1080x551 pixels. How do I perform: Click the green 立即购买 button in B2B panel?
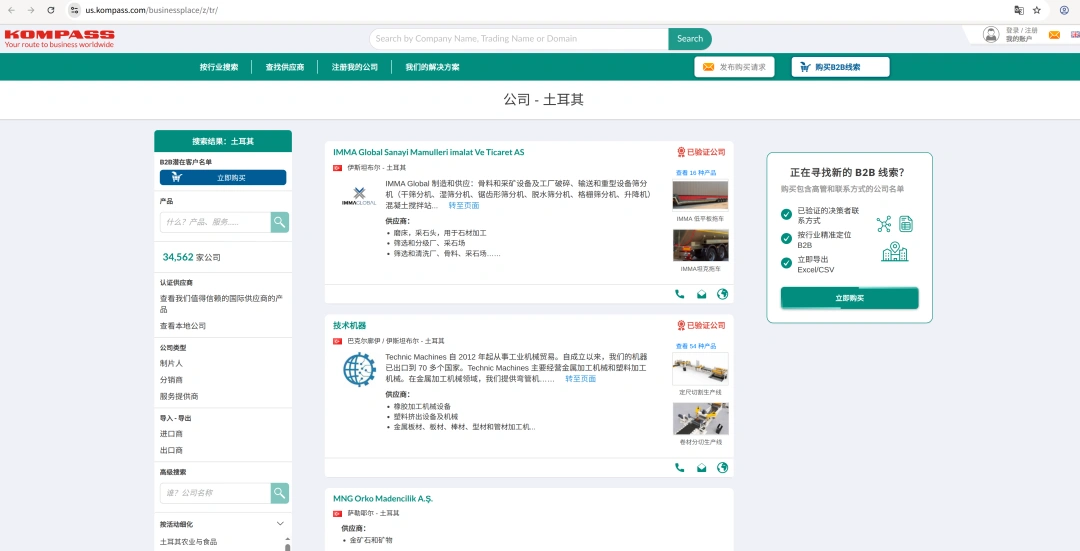(x=849, y=298)
